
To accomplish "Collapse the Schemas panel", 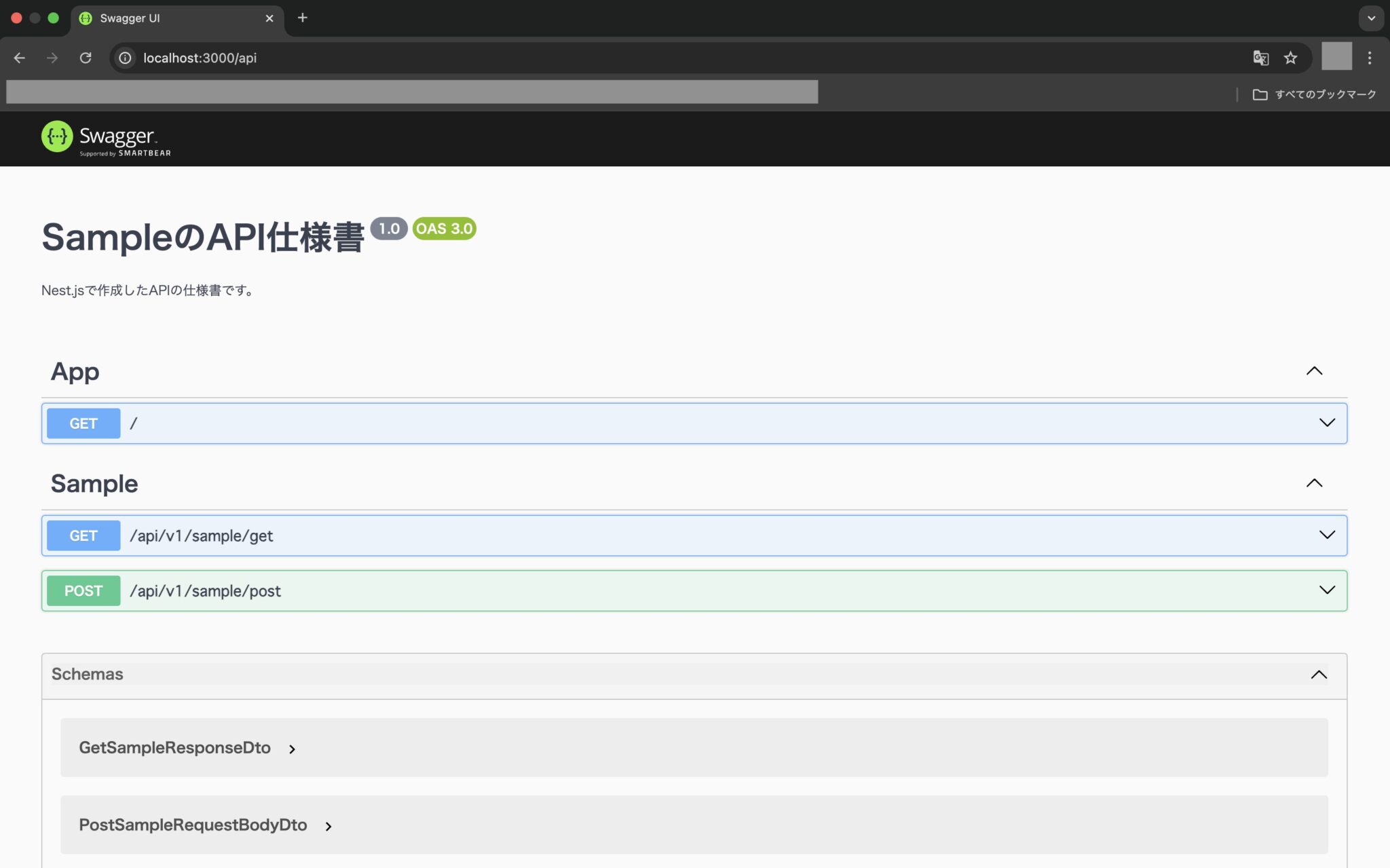I will [1319, 674].
